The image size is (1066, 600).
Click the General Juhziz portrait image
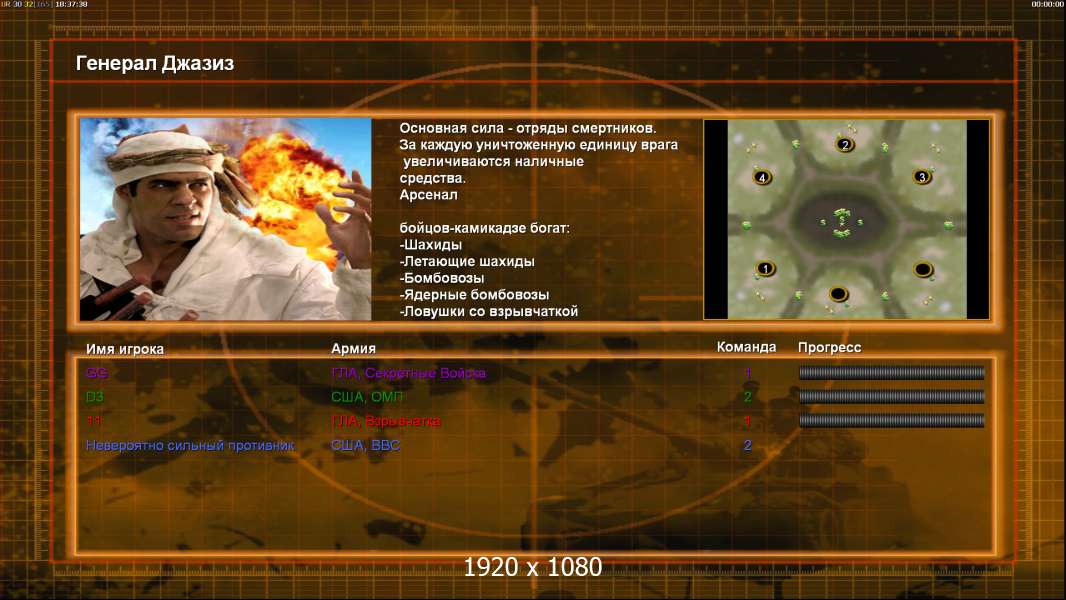point(226,219)
